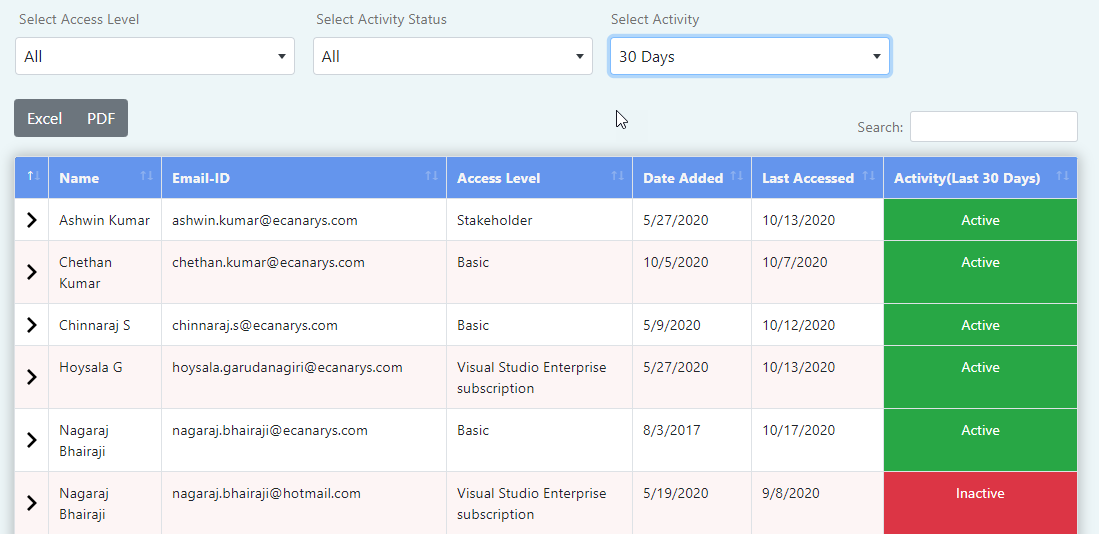Click Inactive status cell for hotmail user
The width and height of the screenshot is (1099, 534).
(x=980, y=502)
